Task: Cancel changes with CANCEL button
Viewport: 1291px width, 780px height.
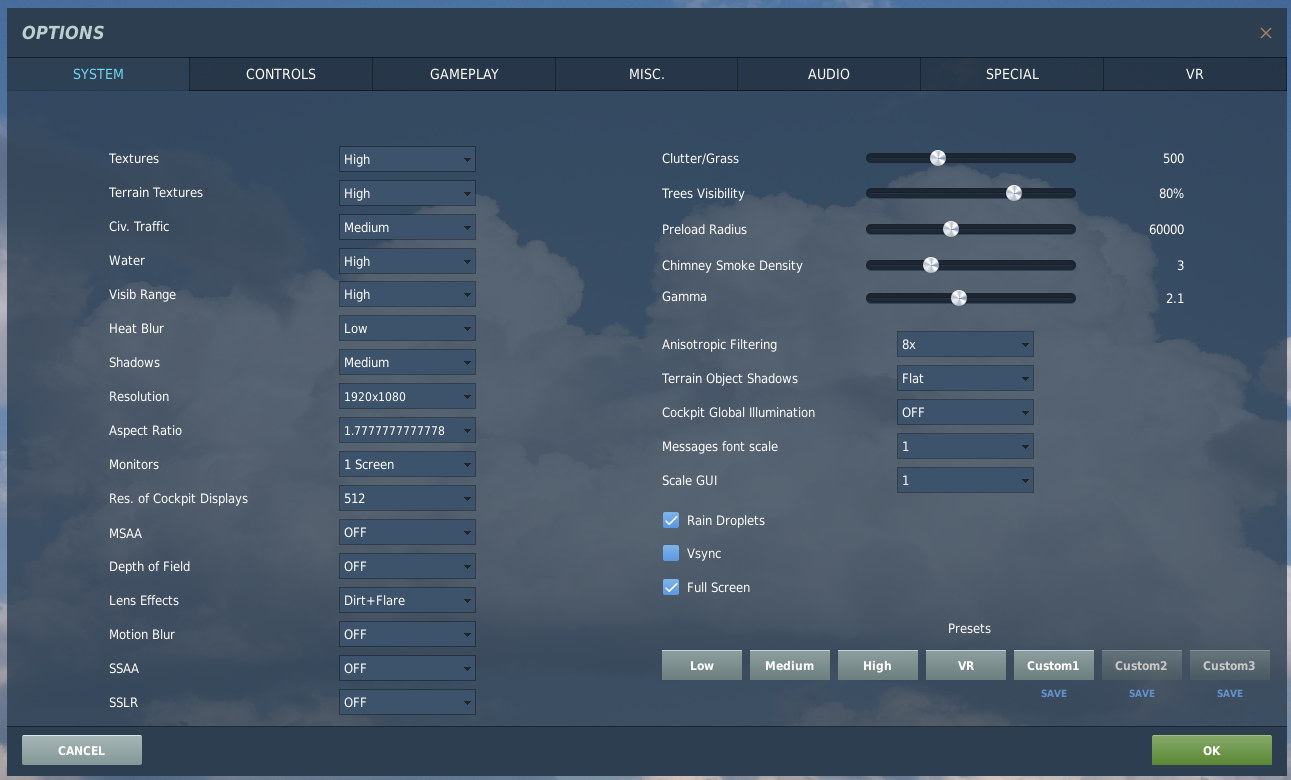Action: (x=81, y=750)
